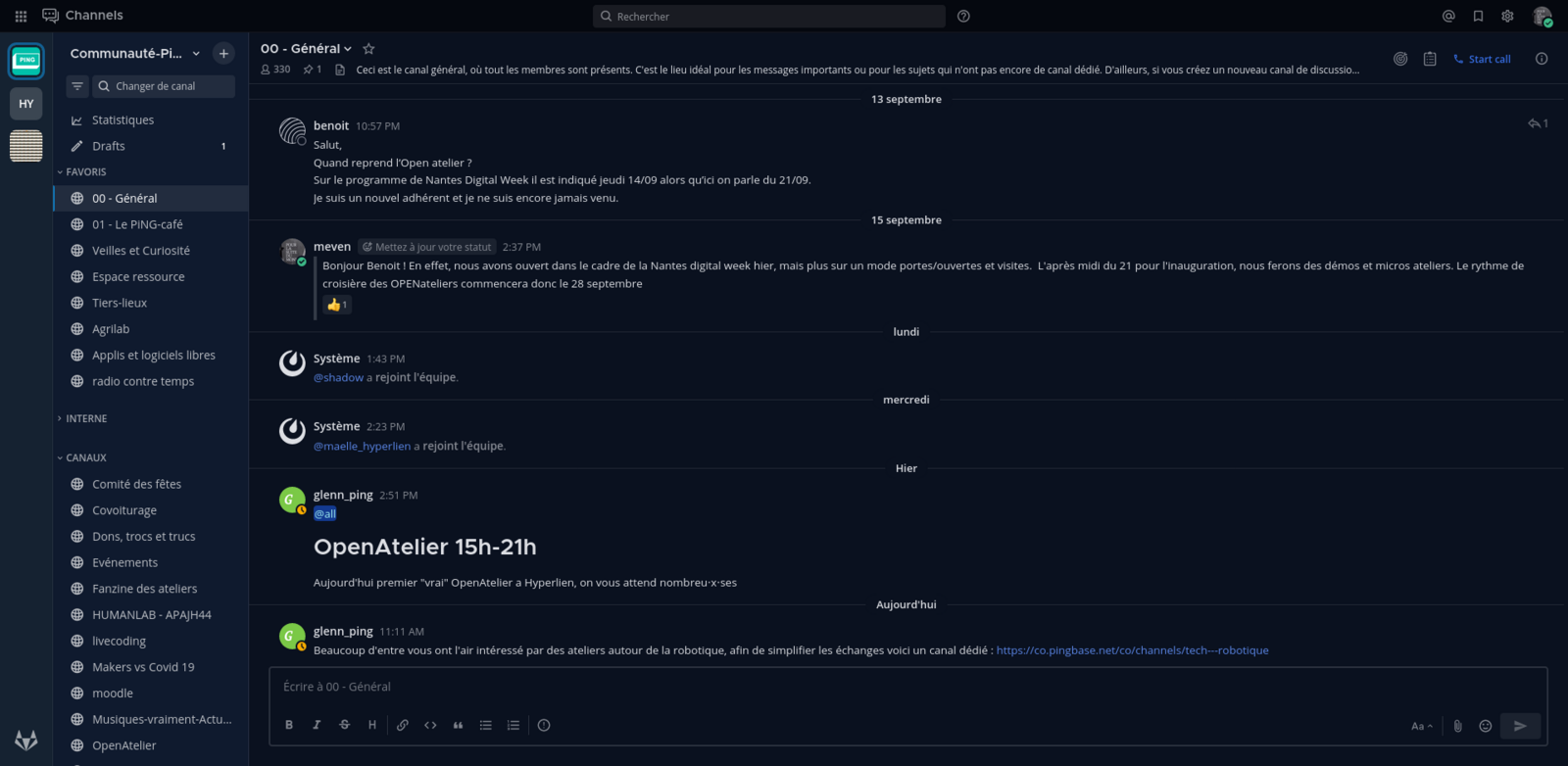The image size is (1568, 766).
Task: Click the Rechercher search field
Action: (x=769, y=17)
